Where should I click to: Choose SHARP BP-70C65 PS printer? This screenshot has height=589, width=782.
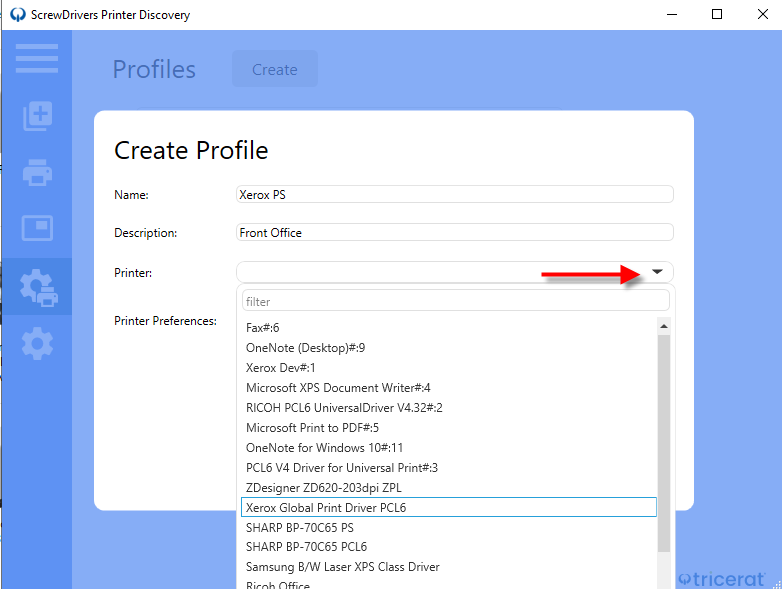(x=449, y=527)
